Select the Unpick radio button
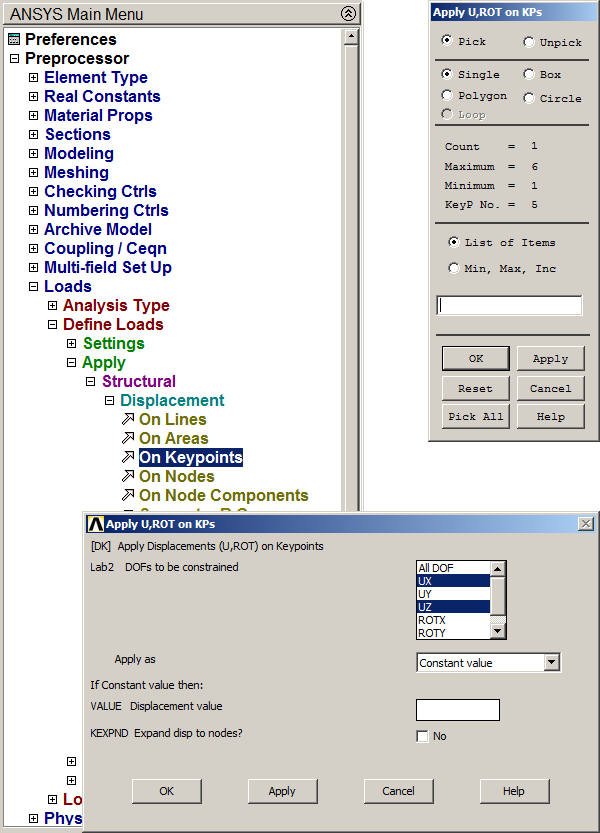 pyautogui.click(x=528, y=42)
